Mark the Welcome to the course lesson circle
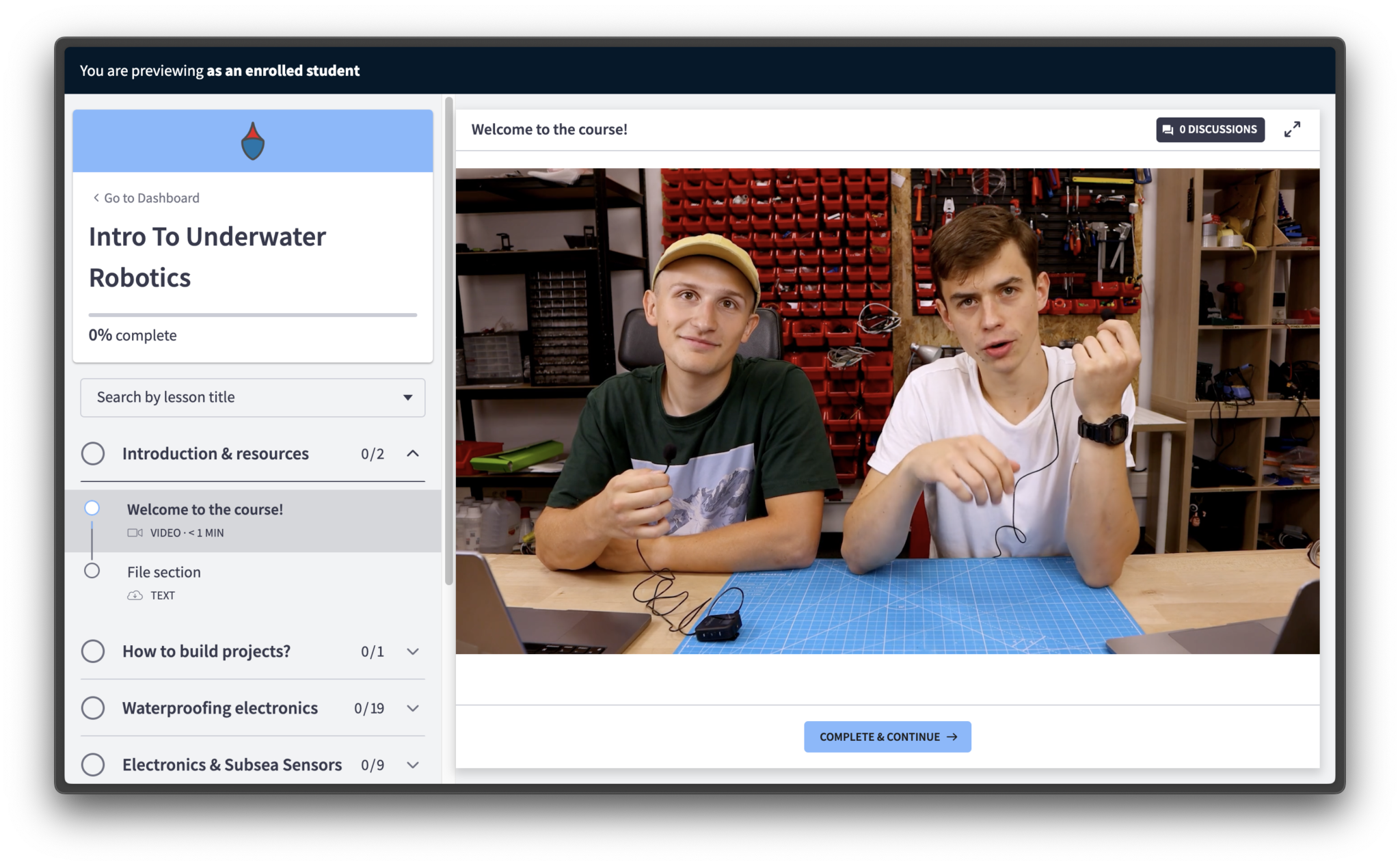Viewport: 1400px width, 866px height. 92,508
